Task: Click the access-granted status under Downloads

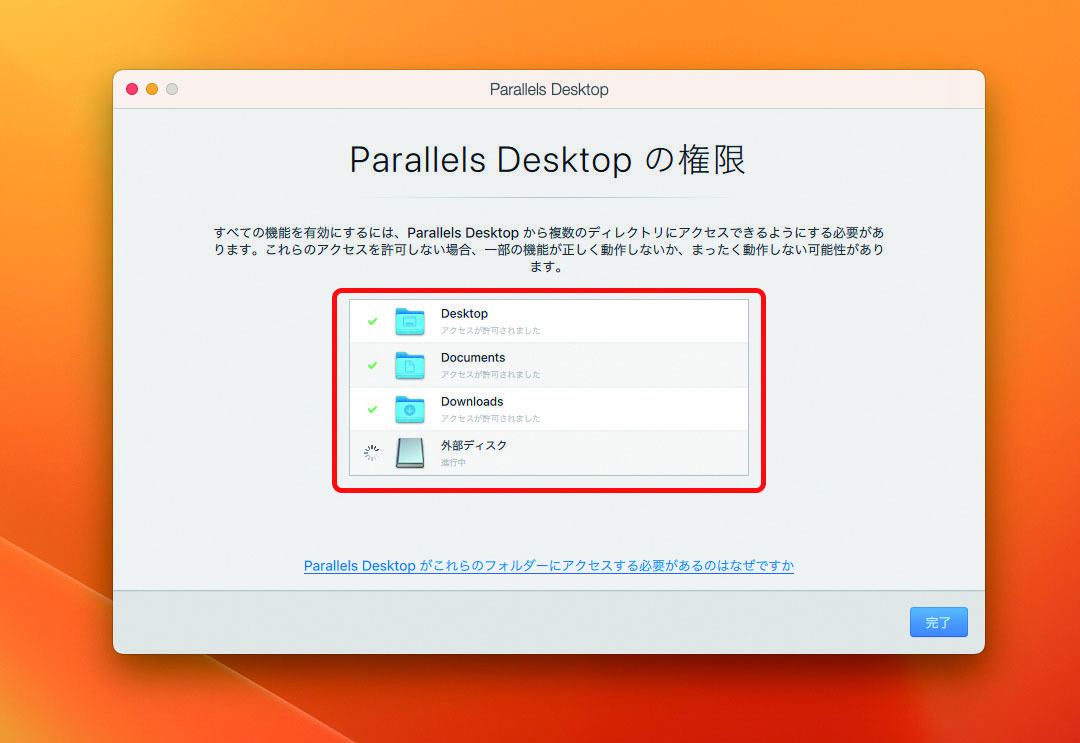Action: coord(490,419)
